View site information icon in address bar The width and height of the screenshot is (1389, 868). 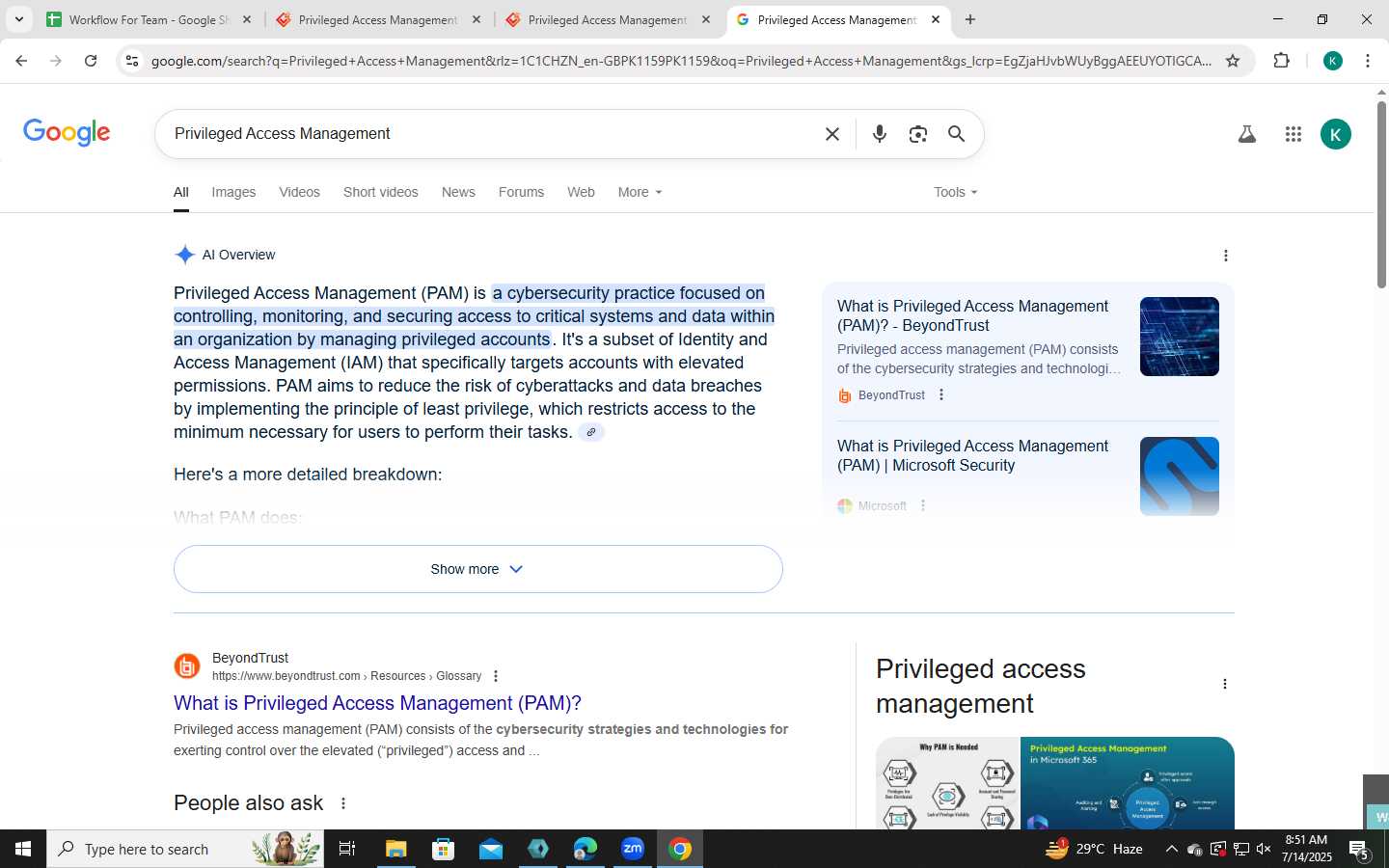132,61
